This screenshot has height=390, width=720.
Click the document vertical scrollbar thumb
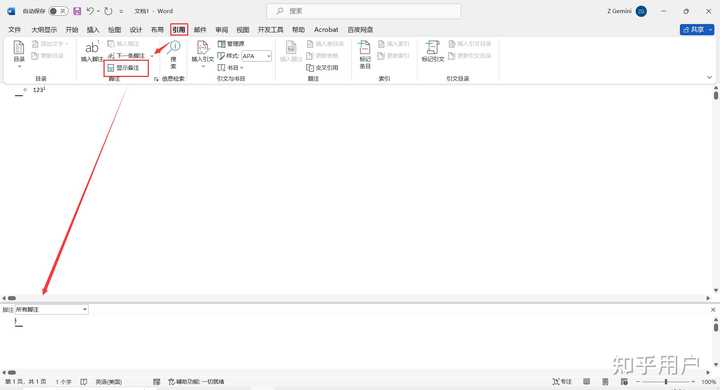pyautogui.click(x=716, y=95)
